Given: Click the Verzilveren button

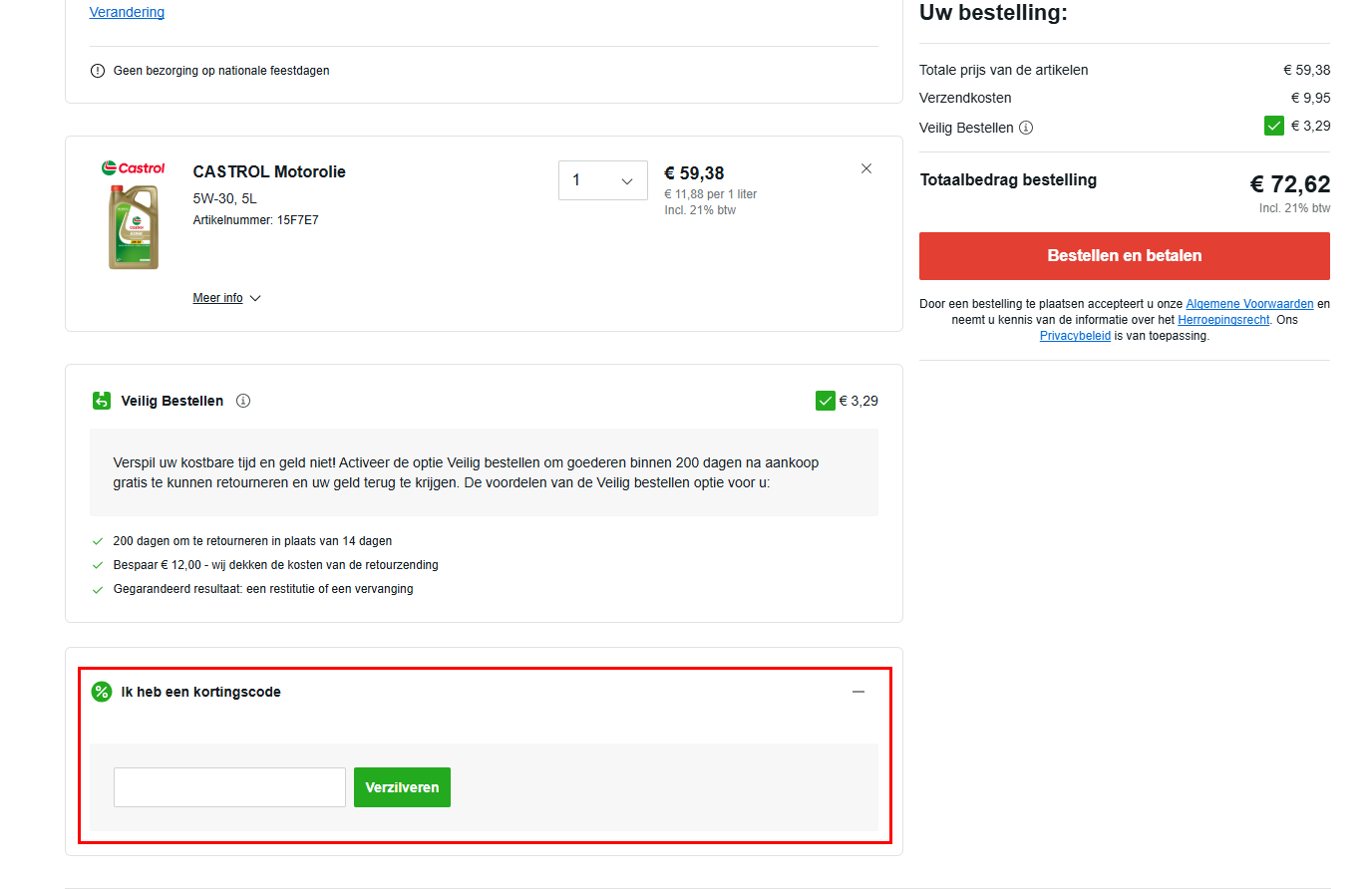Looking at the screenshot, I should click(402, 786).
